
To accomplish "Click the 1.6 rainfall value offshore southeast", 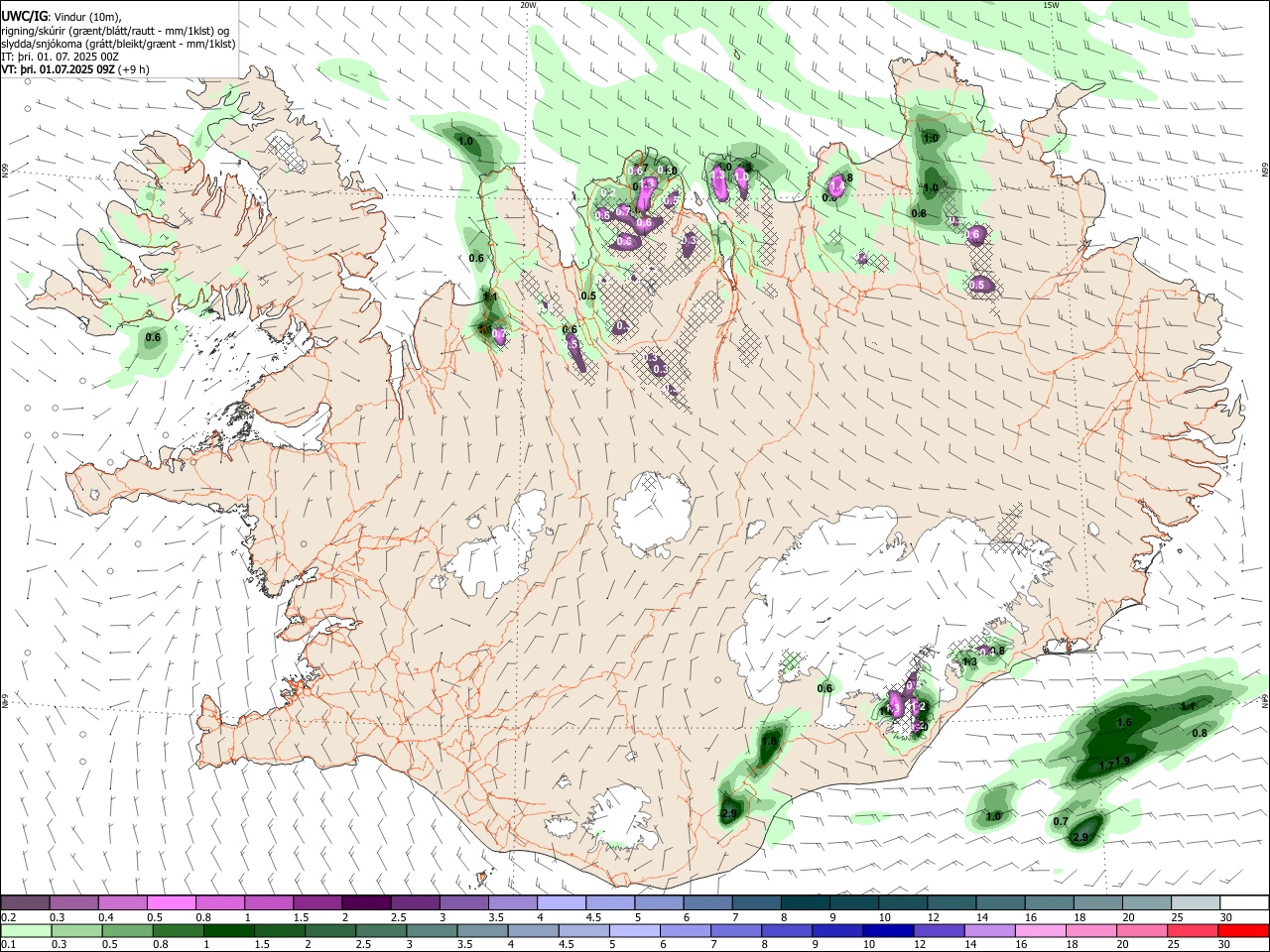I will point(1124,723).
